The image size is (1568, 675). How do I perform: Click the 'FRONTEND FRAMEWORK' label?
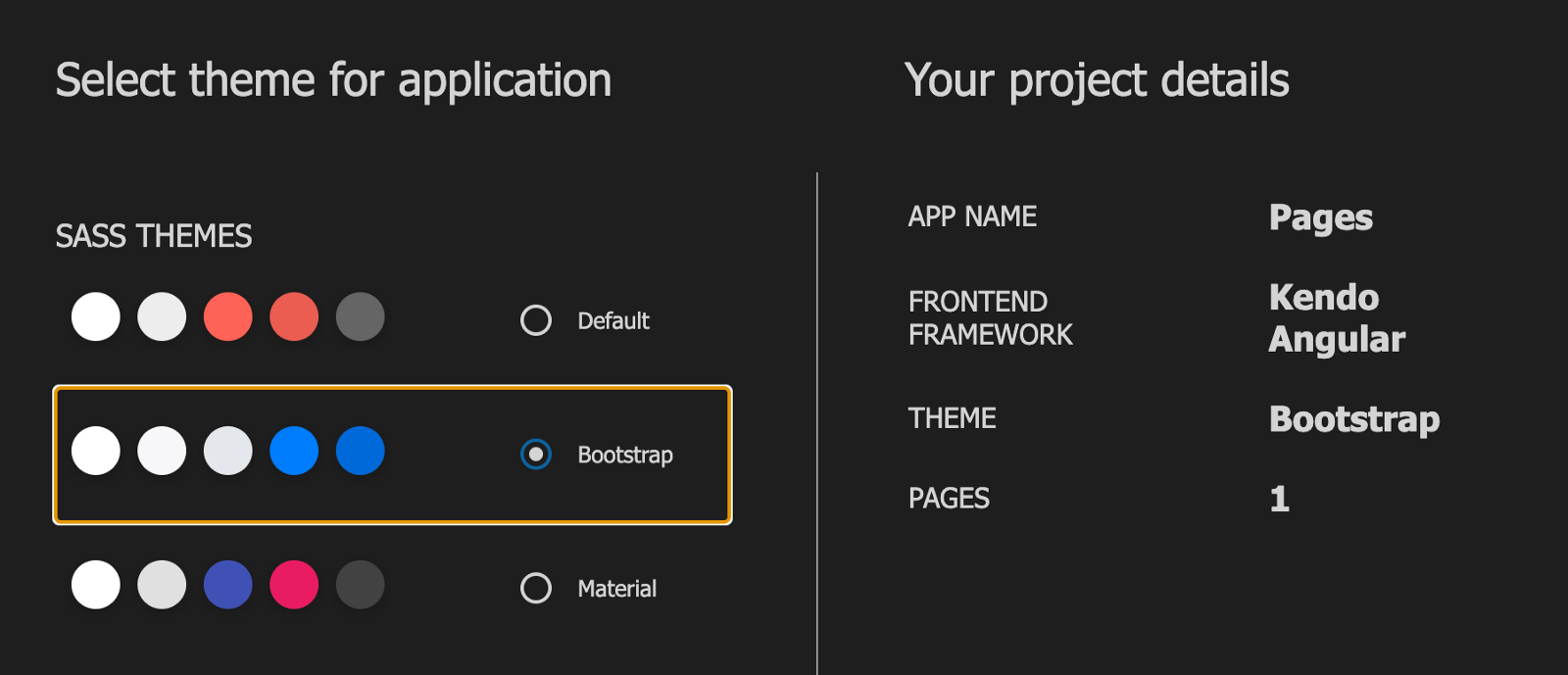click(991, 318)
